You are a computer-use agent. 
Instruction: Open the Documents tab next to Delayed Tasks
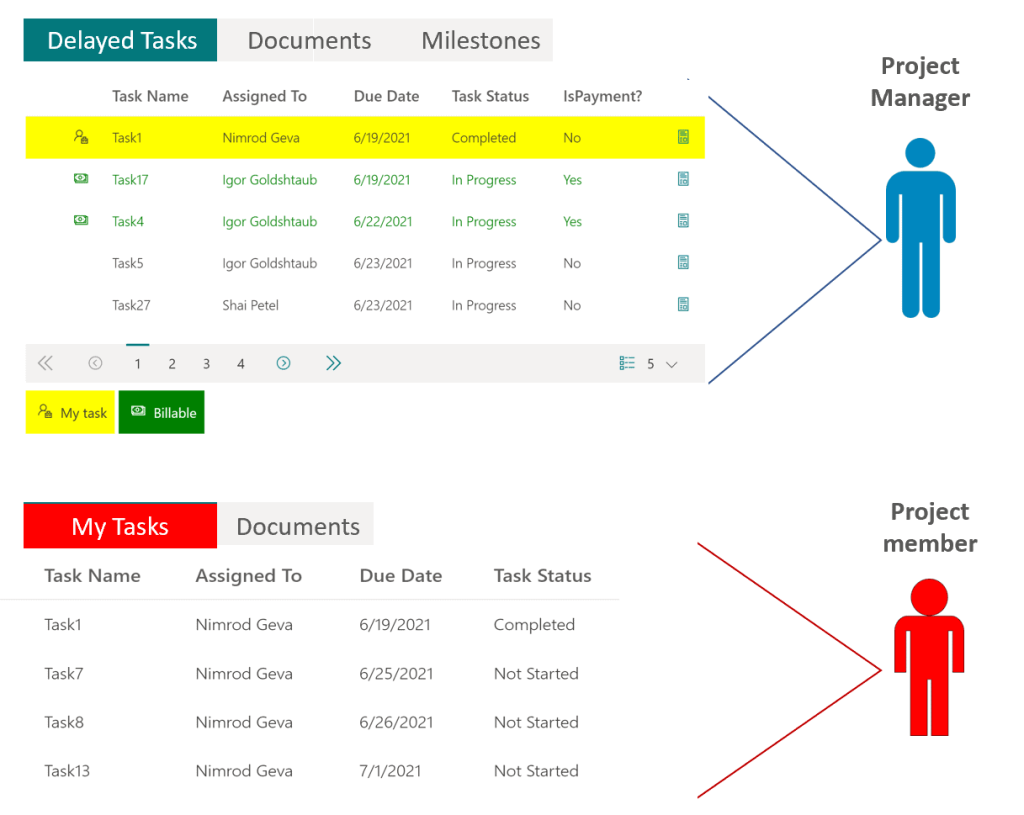pos(308,40)
